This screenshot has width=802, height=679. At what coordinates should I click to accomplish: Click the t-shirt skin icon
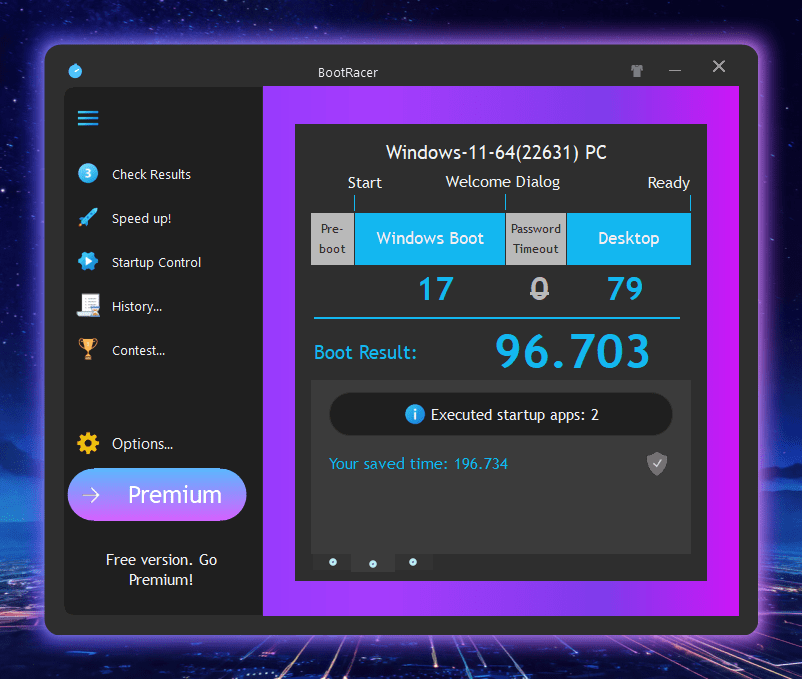[x=637, y=71]
